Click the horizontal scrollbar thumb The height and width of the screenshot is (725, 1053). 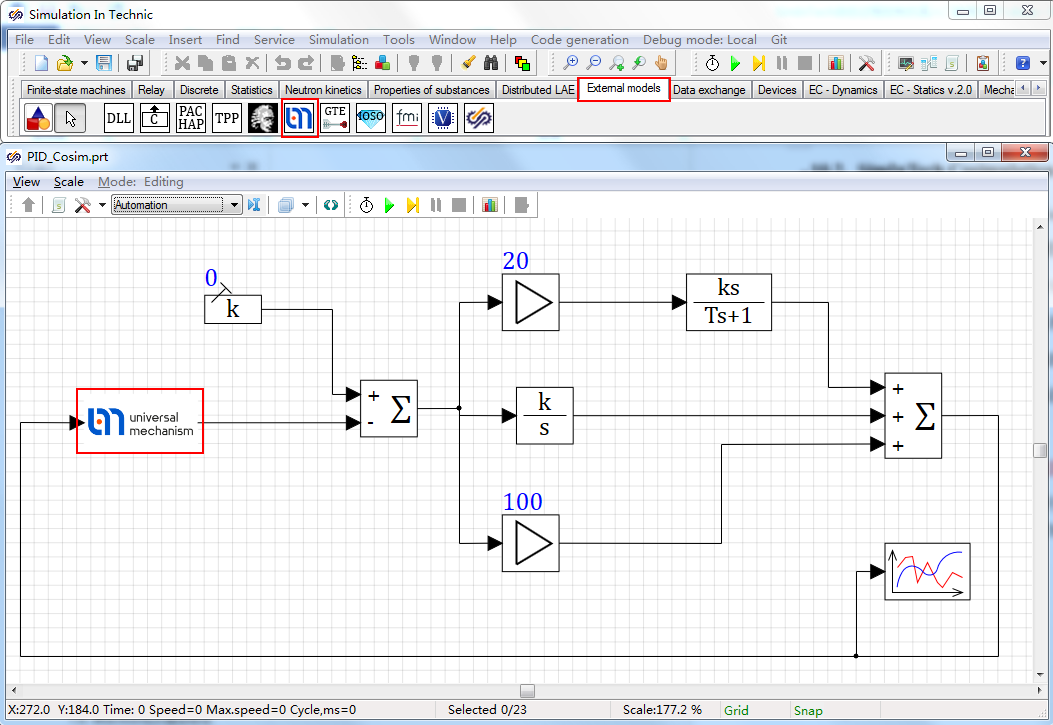point(527,691)
